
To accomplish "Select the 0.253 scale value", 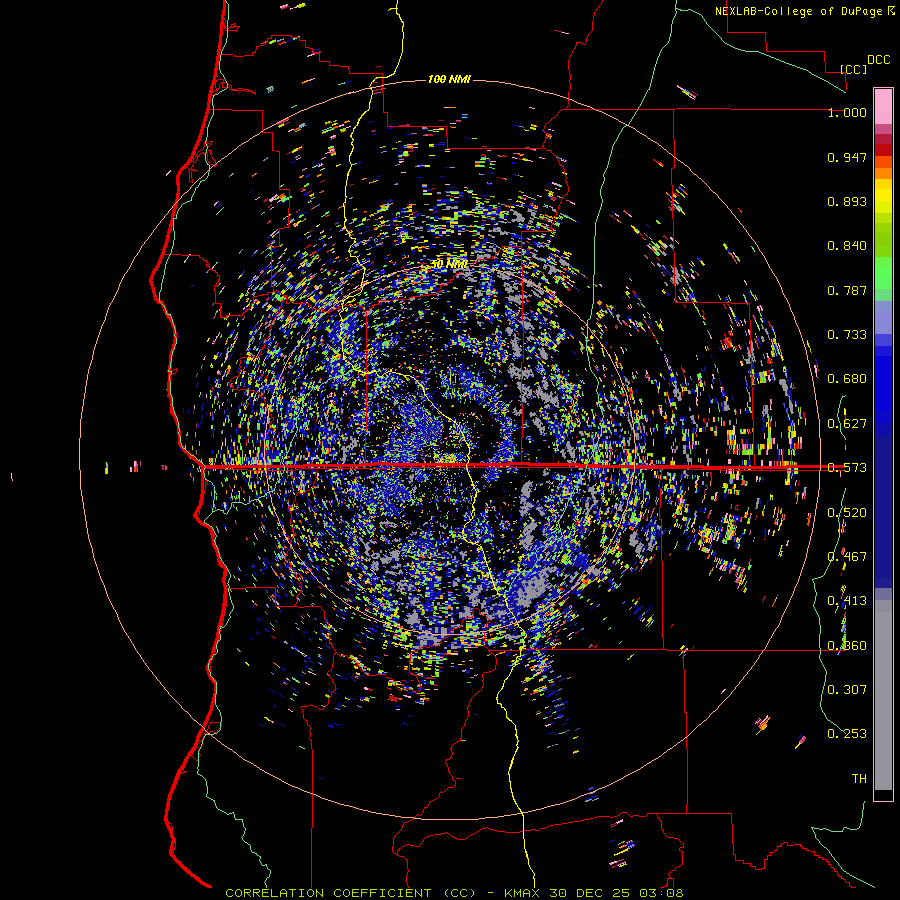I will coord(847,734).
